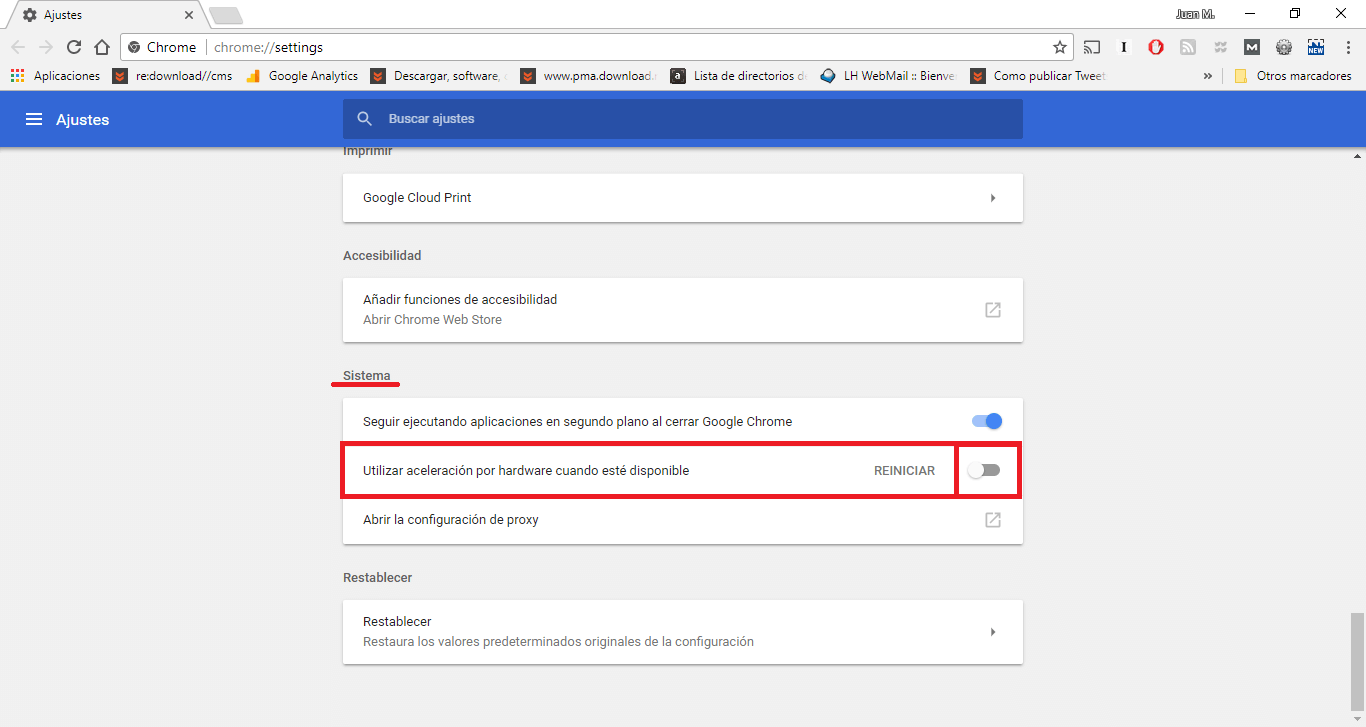
Task: Open the Como publicar Tweet bookmark
Action: coord(1037,76)
